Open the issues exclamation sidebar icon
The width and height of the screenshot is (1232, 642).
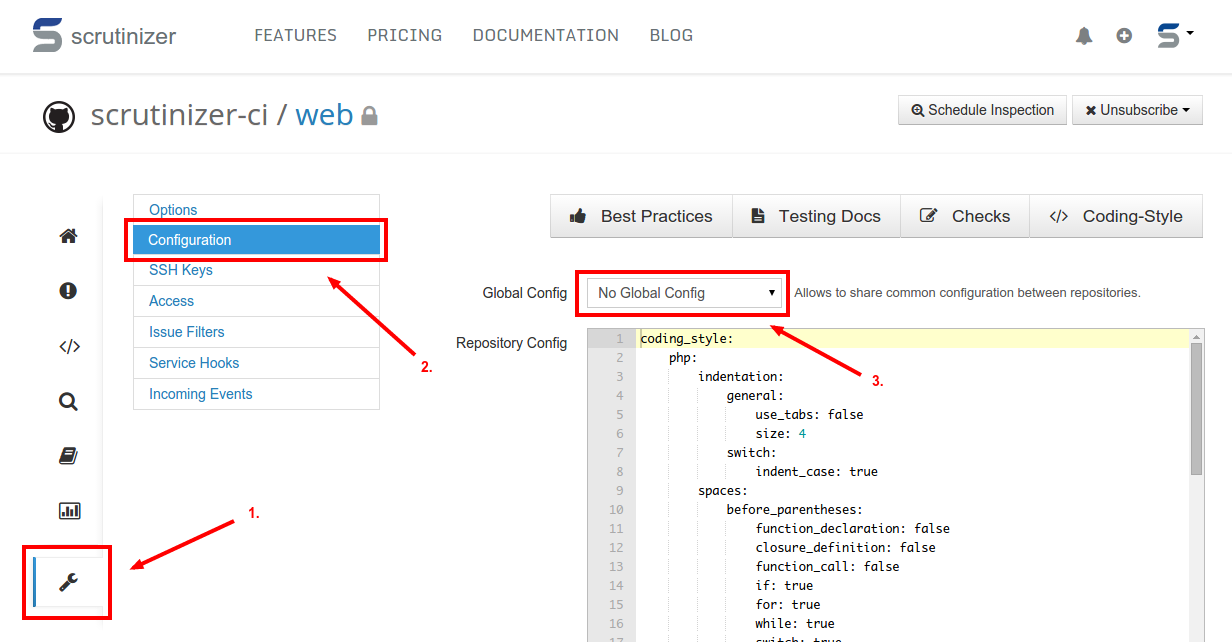pos(68,291)
